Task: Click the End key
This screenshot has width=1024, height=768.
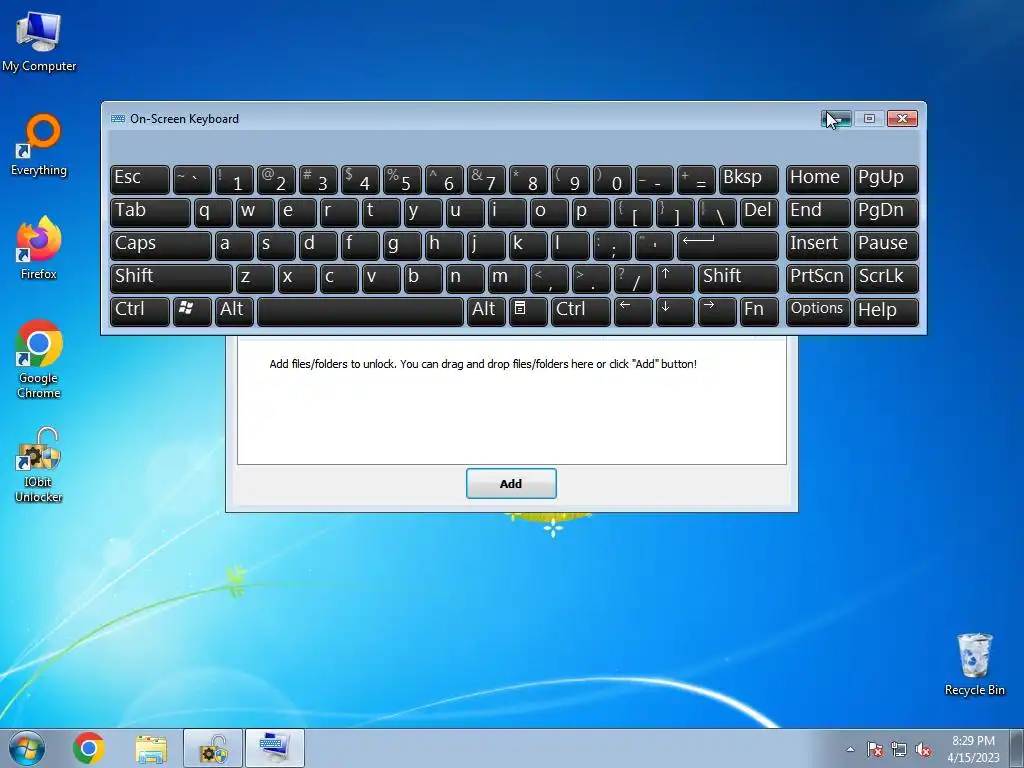Action: pos(818,212)
